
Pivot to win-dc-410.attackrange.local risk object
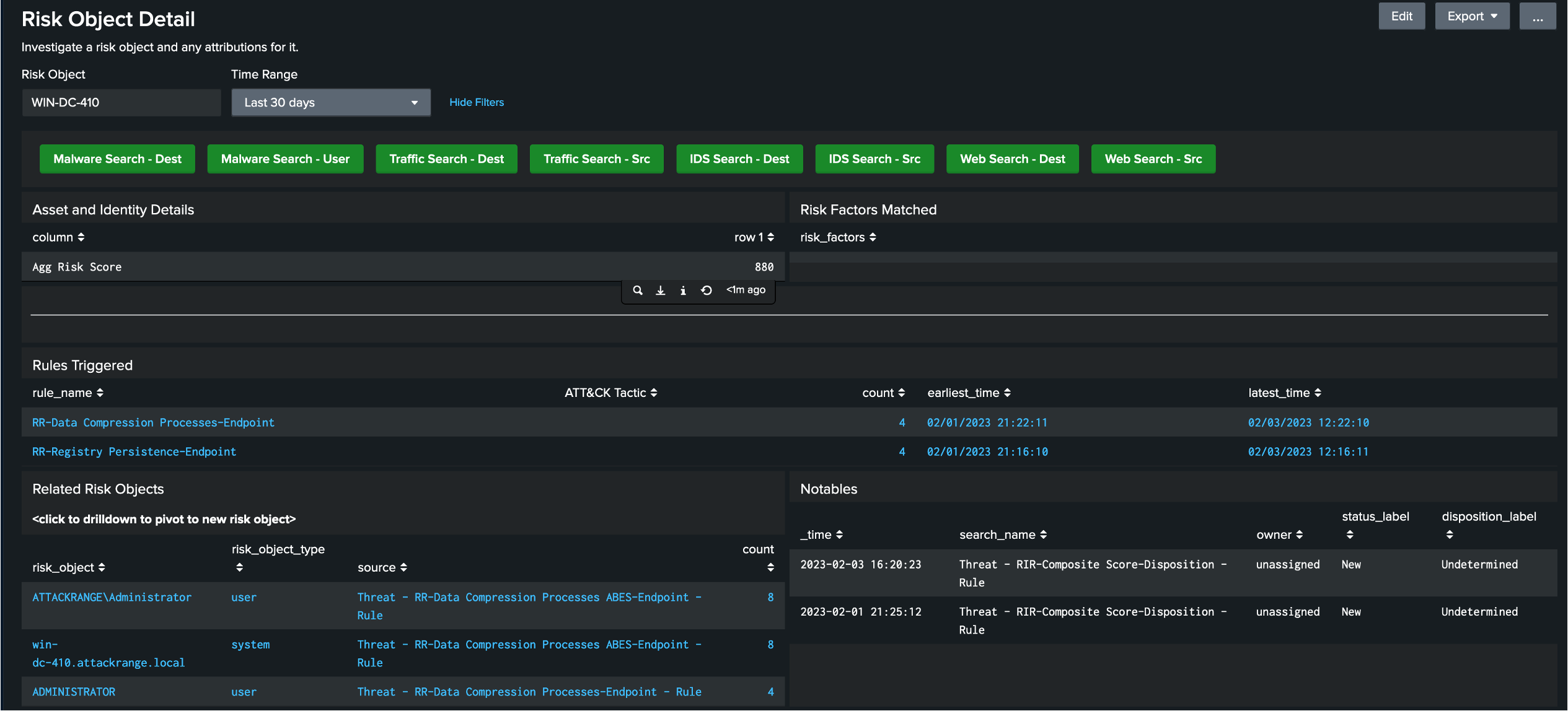(108, 653)
